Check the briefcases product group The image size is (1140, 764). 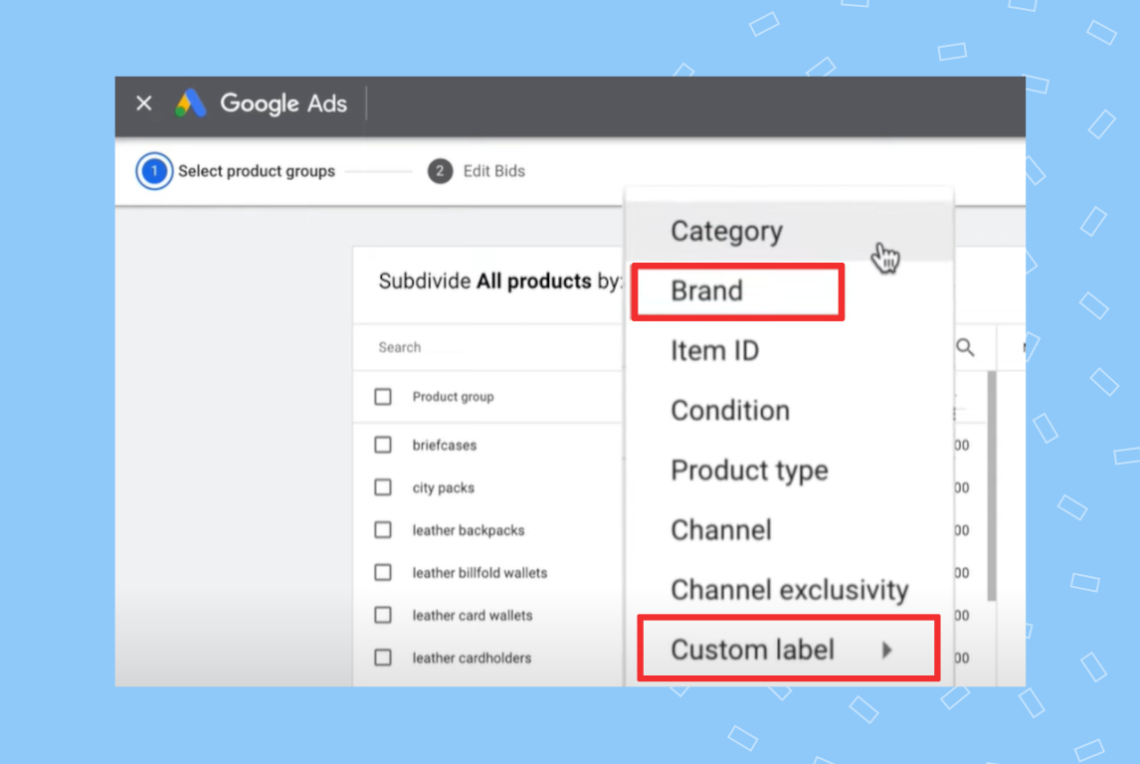point(383,445)
